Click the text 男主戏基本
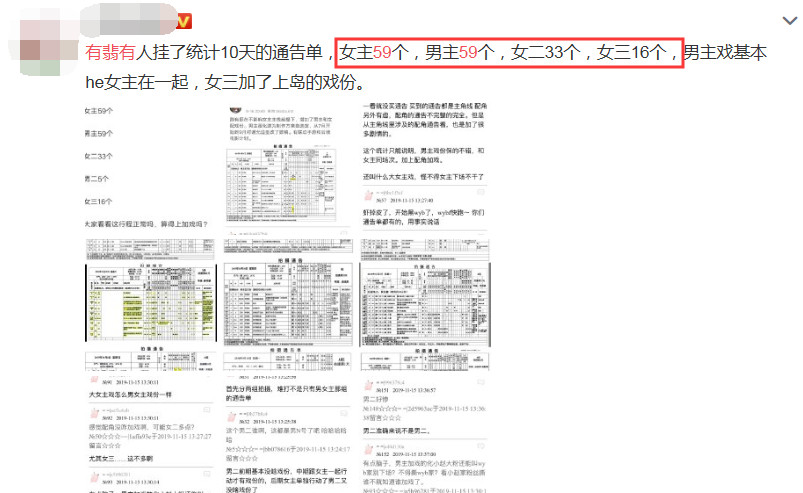Viewport: 803px width, 493px height. [725, 52]
